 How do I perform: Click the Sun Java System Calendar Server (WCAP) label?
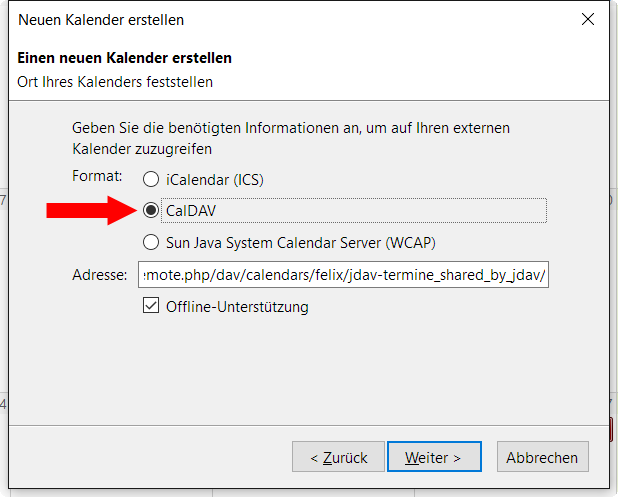coord(301,243)
